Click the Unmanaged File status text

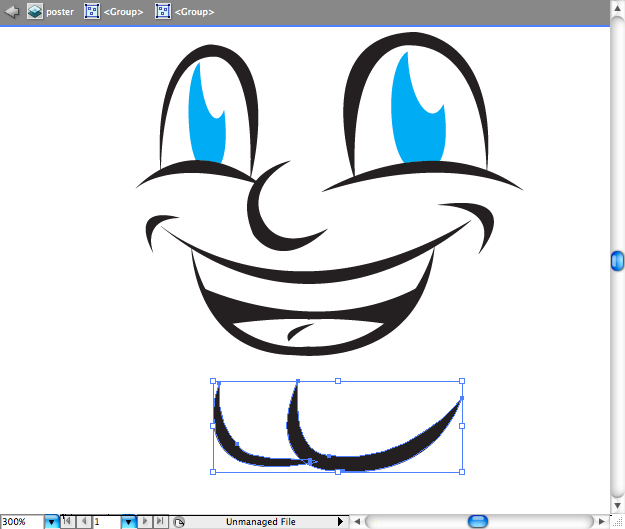(x=261, y=522)
